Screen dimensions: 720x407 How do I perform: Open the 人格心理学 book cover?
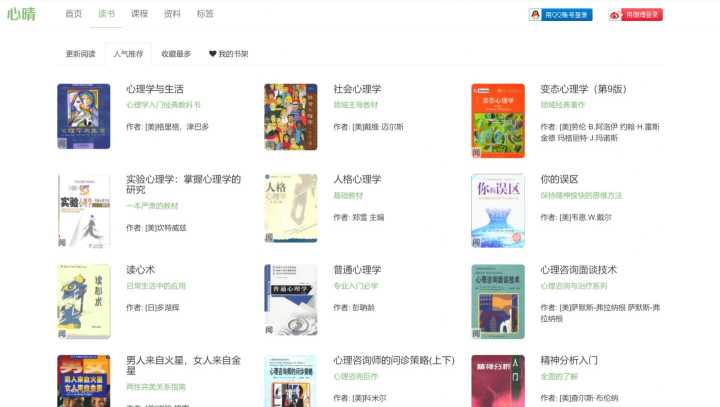coord(291,208)
